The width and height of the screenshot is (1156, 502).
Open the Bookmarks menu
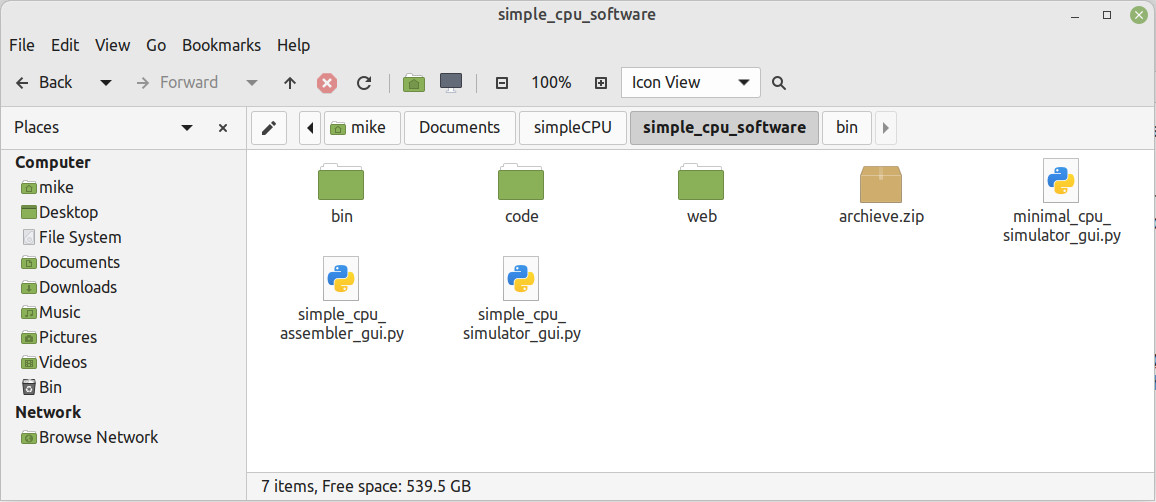[x=221, y=45]
